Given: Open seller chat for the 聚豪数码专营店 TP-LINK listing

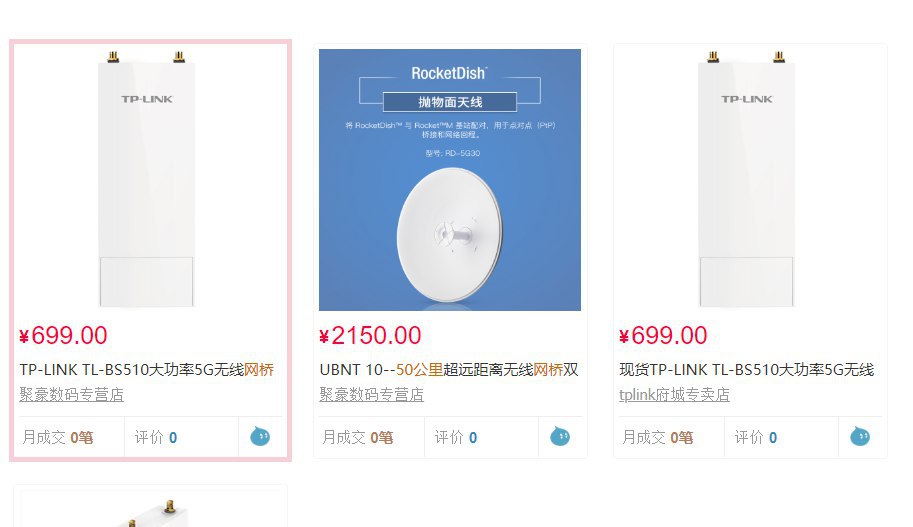Looking at the screenshot, I should [260, 436].
